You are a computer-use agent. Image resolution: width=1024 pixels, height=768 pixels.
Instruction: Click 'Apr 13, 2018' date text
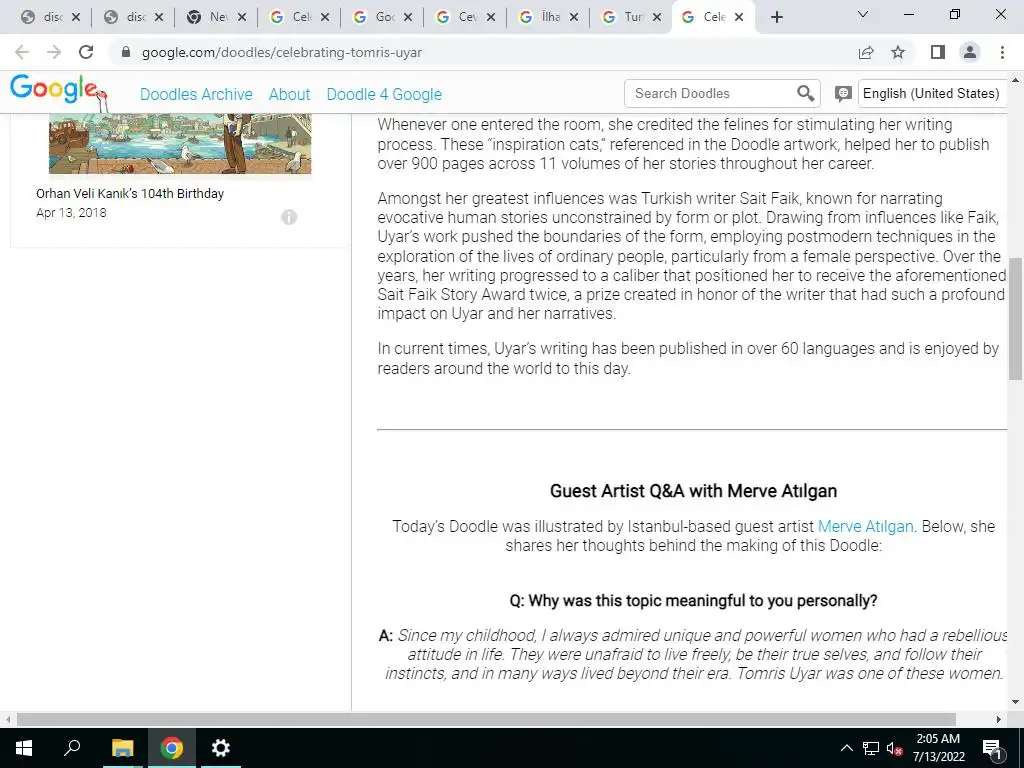point(71,212)
